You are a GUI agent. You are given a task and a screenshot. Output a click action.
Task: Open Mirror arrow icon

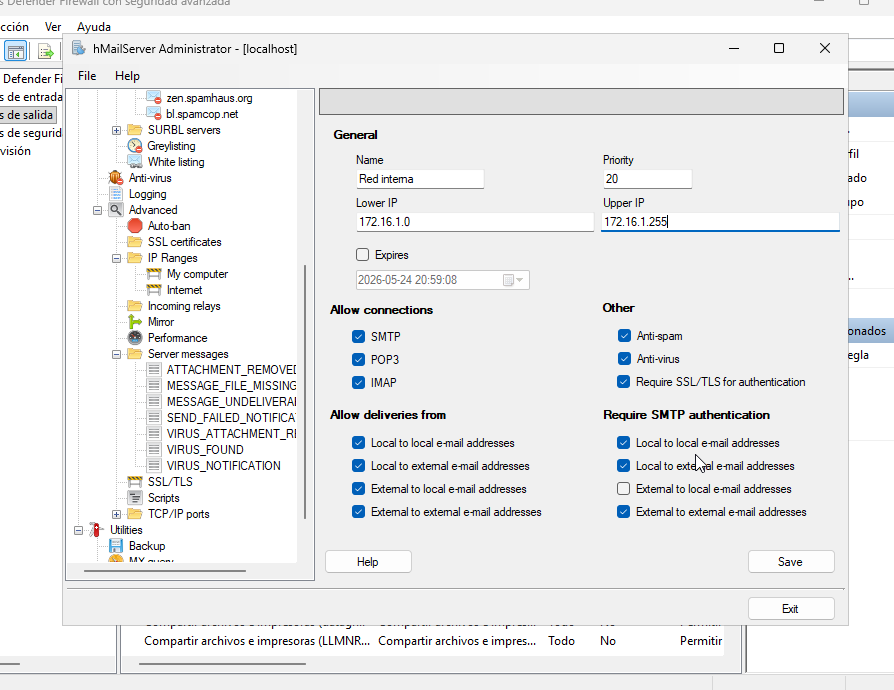[x=135, y=322]
